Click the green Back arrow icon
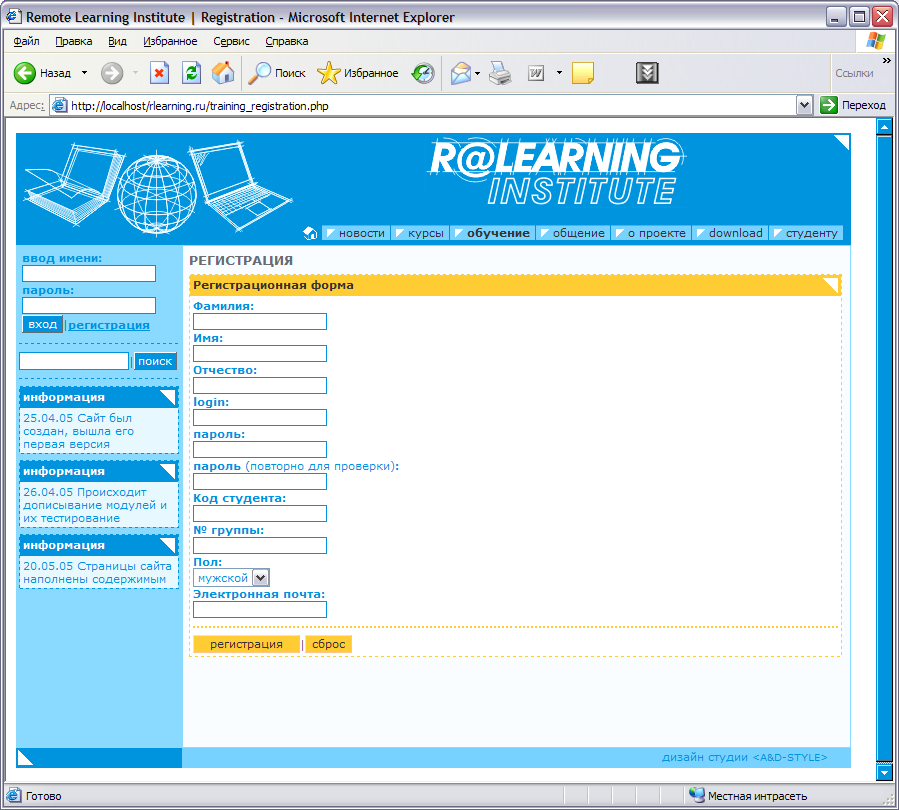The height and width of the screenshot is (810, 899). click(x=25, y=73)
